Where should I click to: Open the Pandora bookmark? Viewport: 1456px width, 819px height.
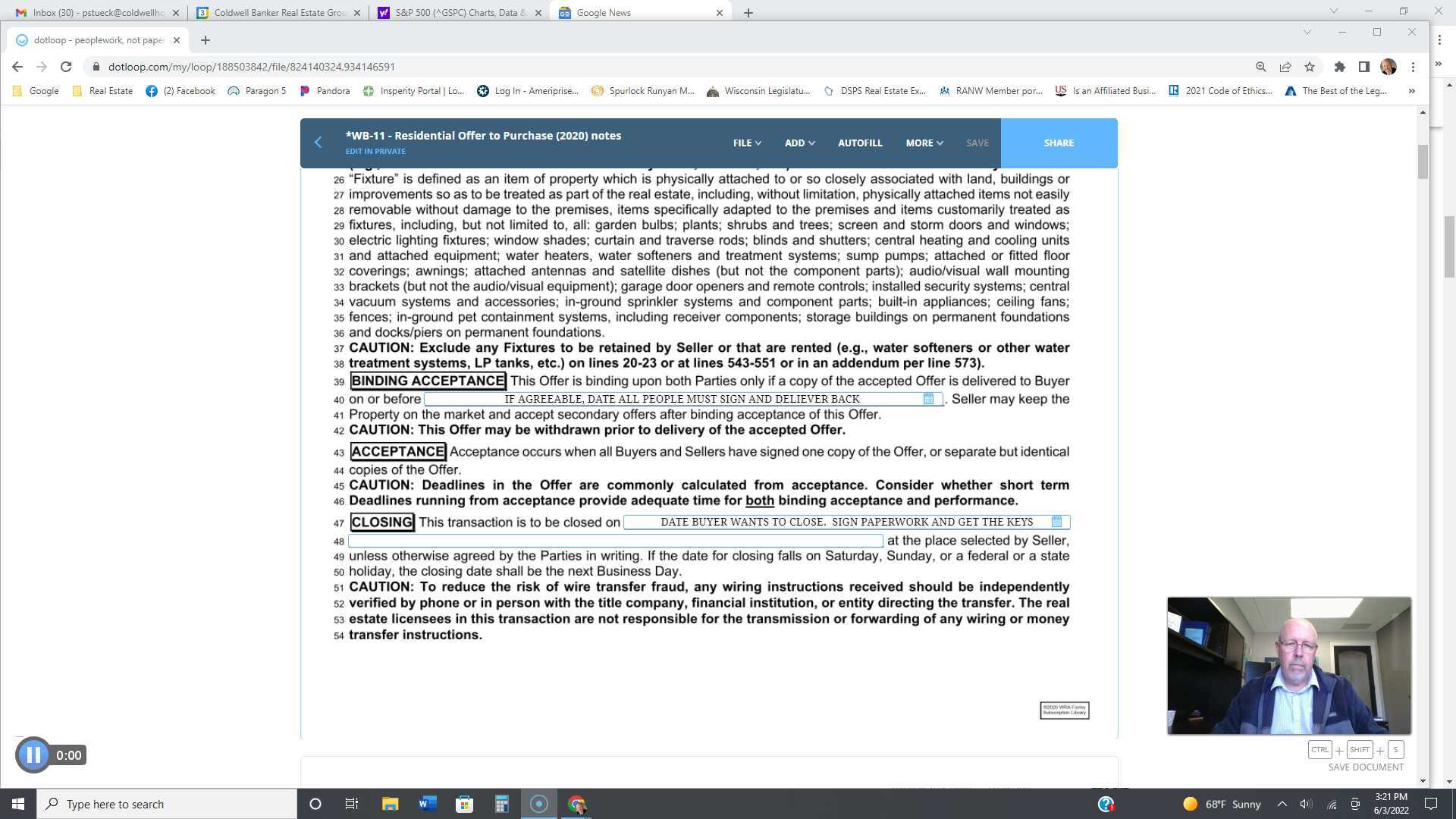point(325,90)
